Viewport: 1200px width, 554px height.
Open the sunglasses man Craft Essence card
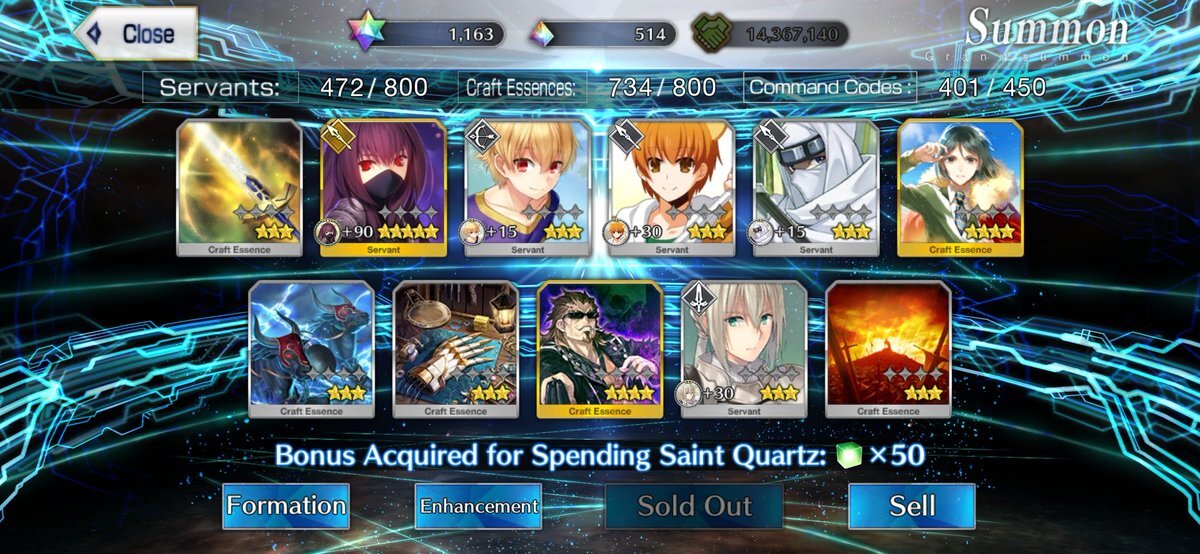pyautogui.click(x=599, y=348)
